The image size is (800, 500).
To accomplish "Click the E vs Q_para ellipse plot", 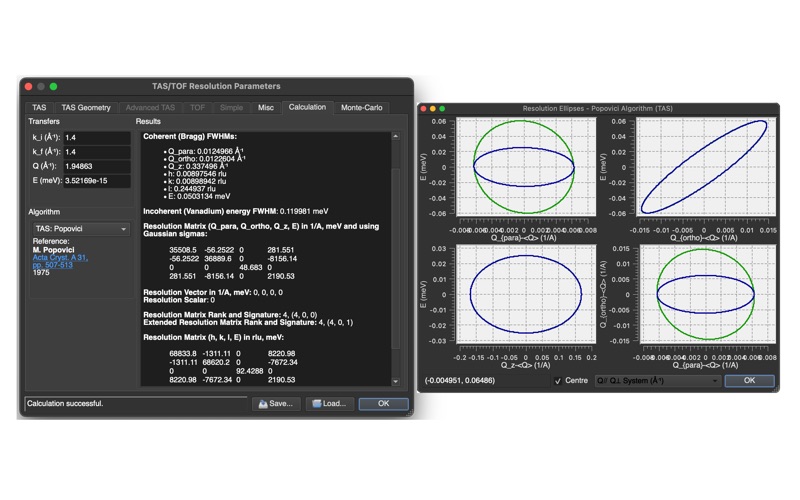I will pyautogui.click(x=526, y=167).
